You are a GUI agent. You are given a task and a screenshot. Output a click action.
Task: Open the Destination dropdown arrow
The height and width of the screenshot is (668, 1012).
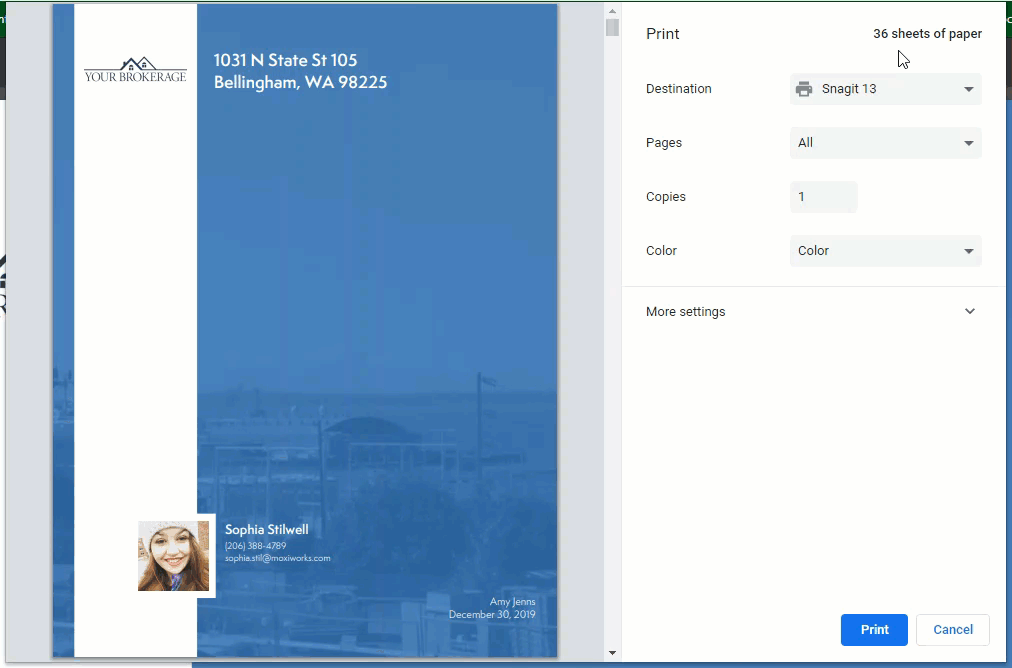click(968, 89)
